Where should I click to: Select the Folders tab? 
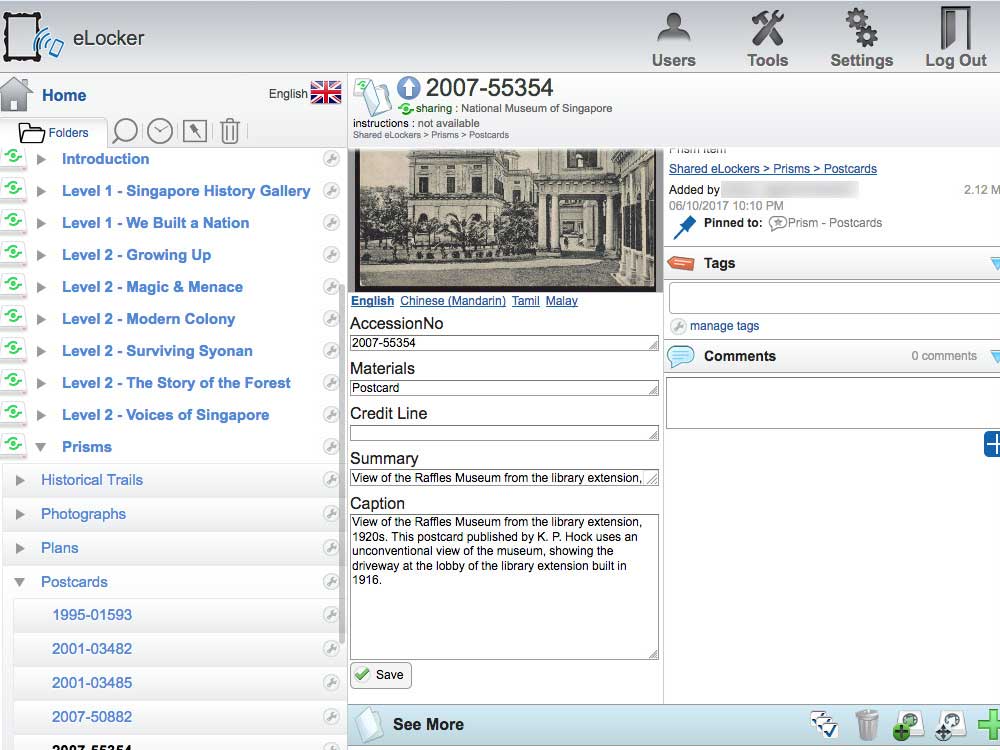pyautogui.click(x=54, y=133)
